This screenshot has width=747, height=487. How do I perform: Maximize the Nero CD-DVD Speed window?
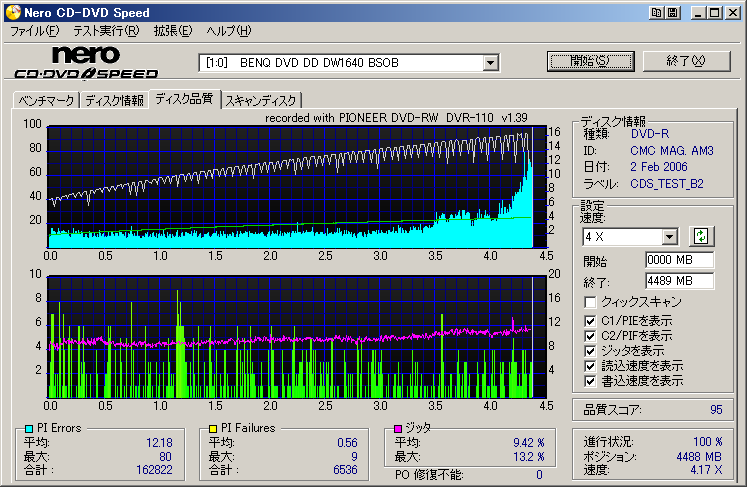(715, 13)
